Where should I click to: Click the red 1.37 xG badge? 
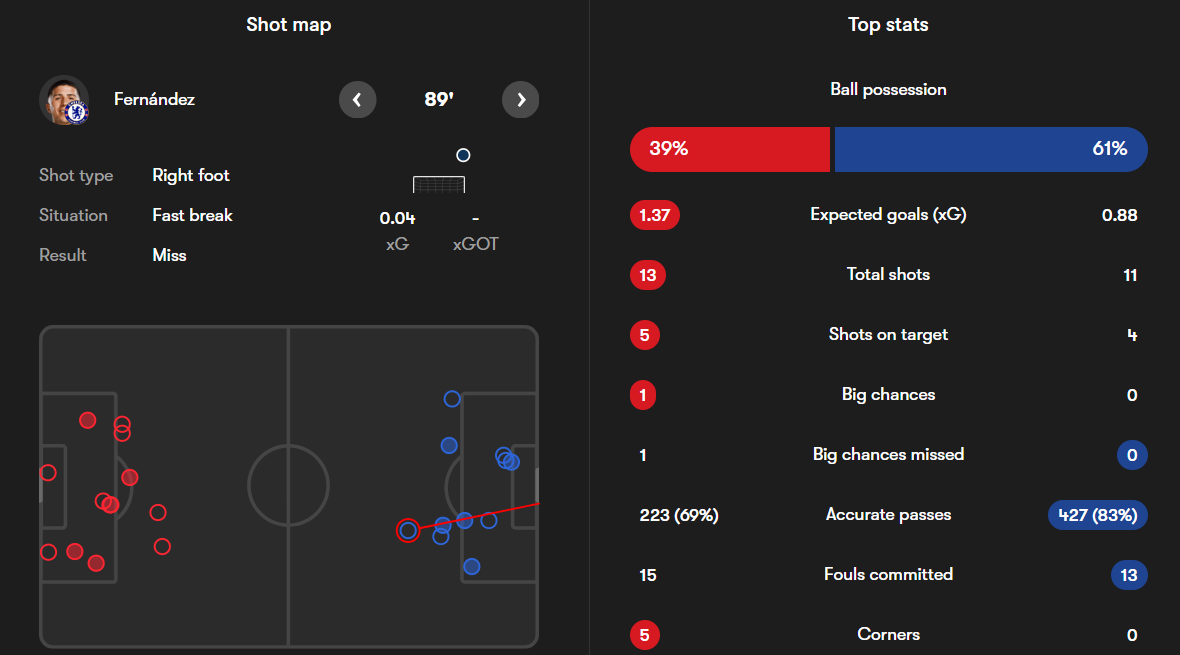coord(655,215)
